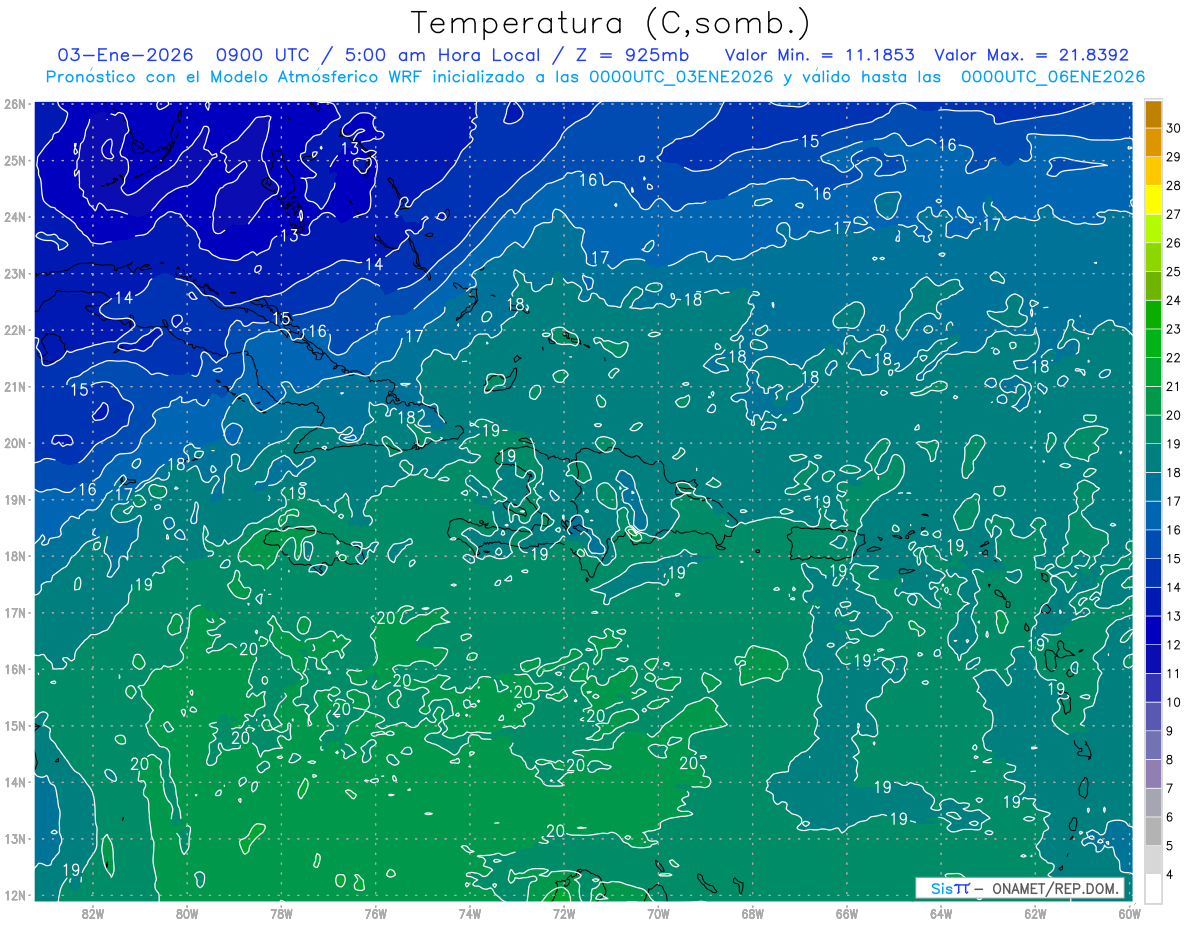
Task: Click the "64W" longitude axis label
Action: (941, 913)
